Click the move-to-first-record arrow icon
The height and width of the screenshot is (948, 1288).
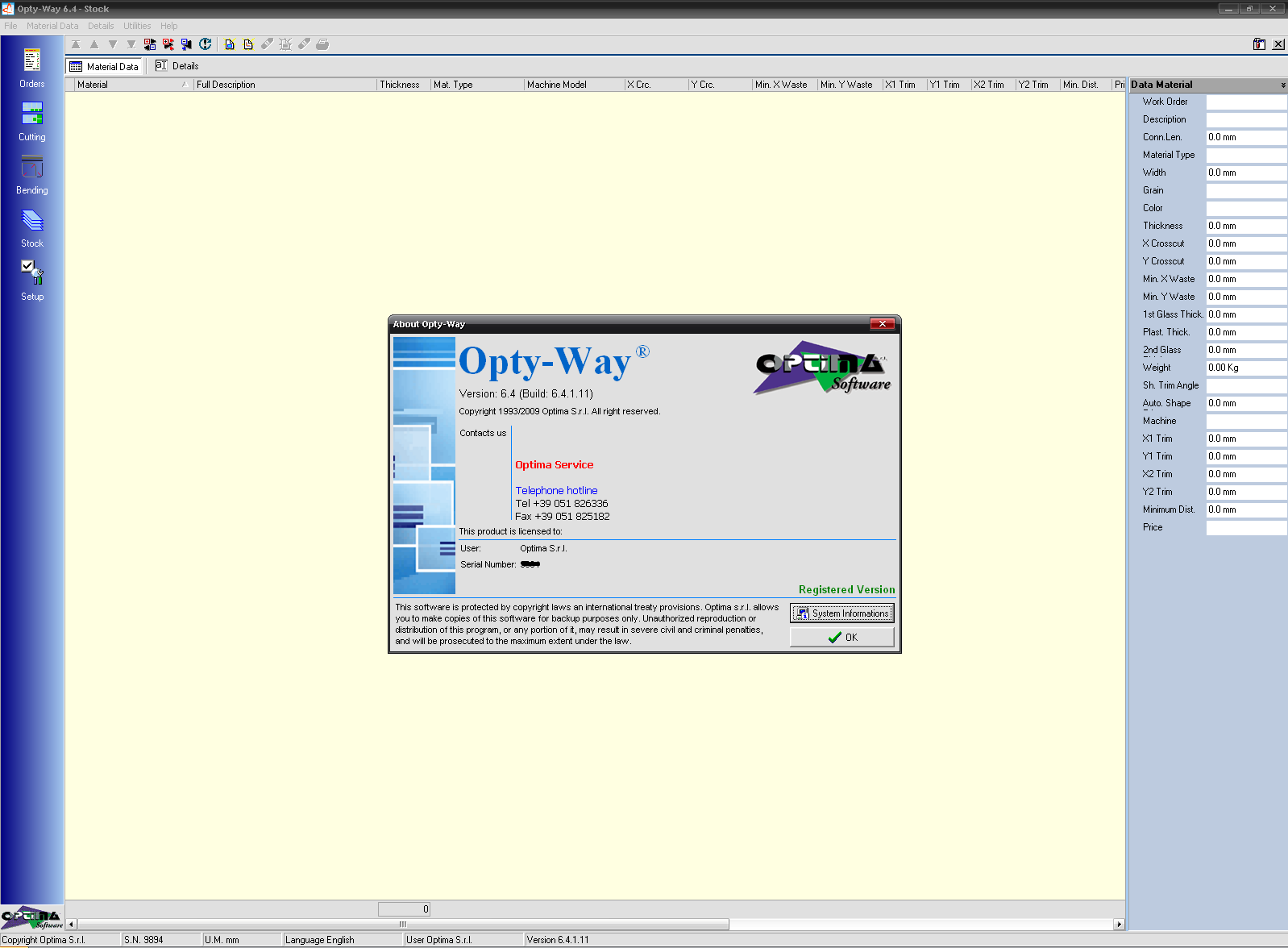point(76,44)
